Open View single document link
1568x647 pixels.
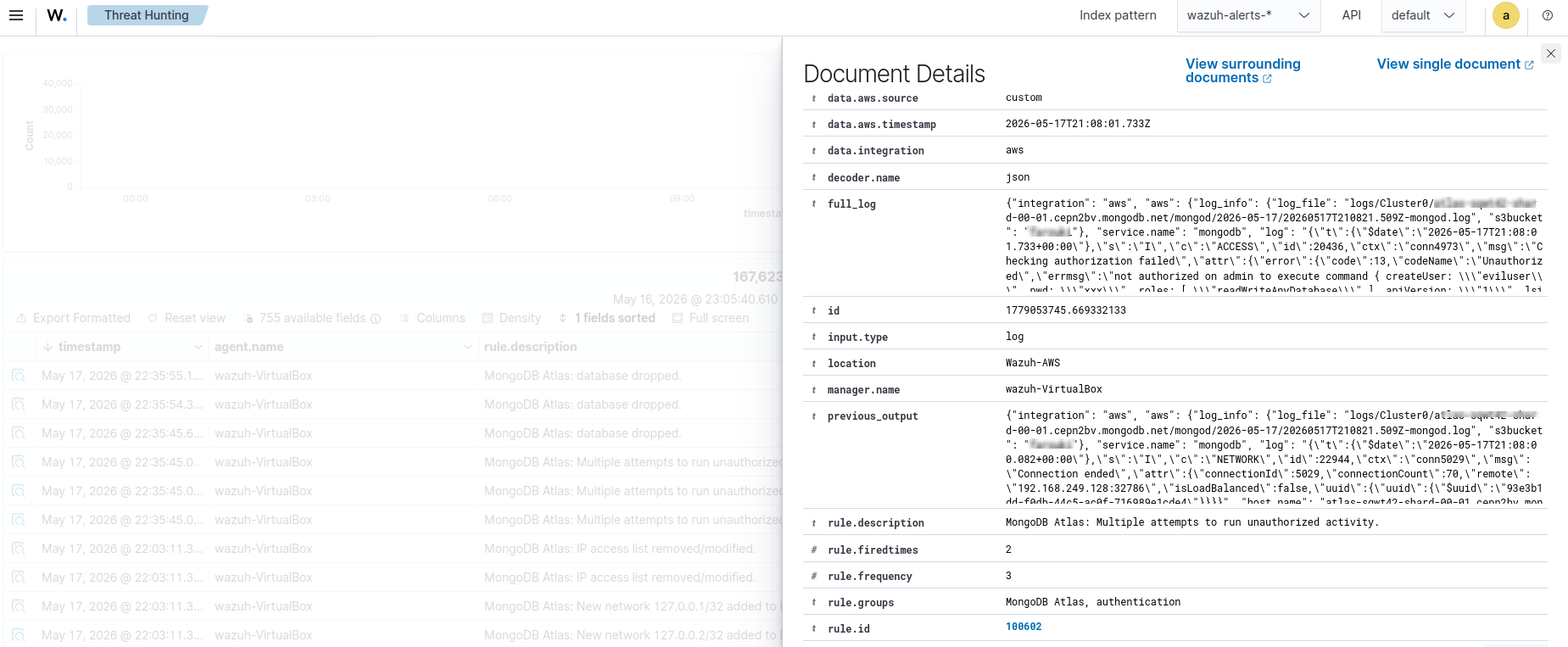[1455, 64]
